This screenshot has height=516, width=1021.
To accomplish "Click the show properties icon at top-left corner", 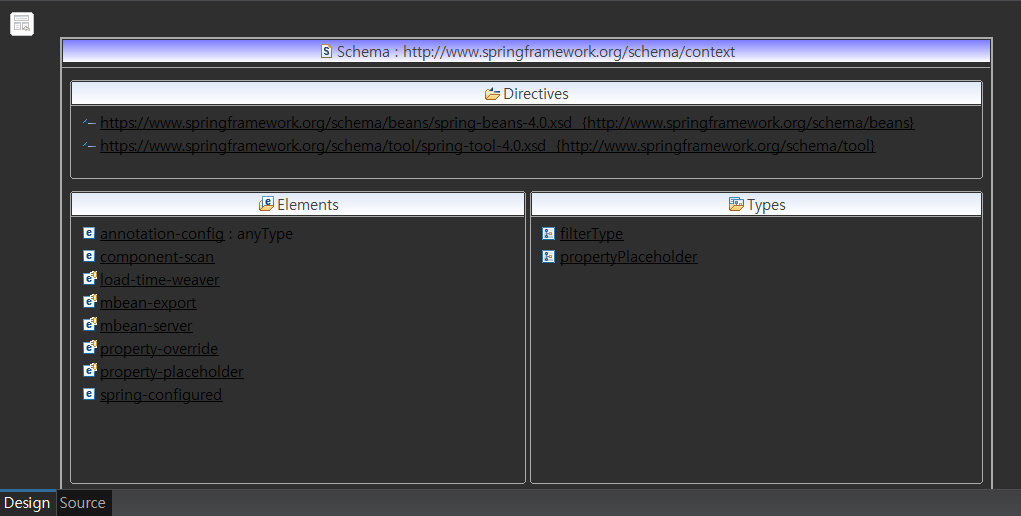I will (21, 24).
